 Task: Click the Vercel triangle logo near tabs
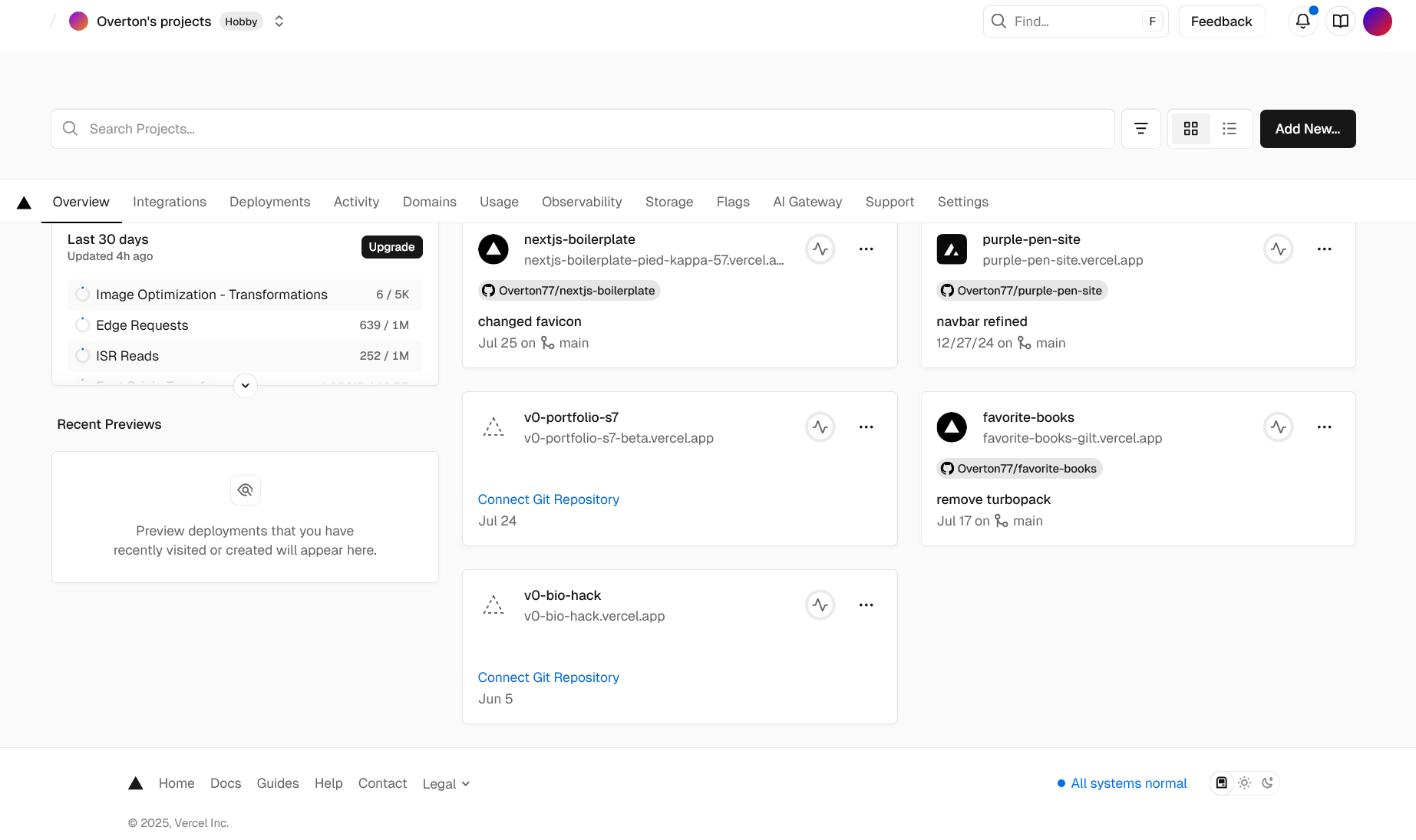(23, 201)
